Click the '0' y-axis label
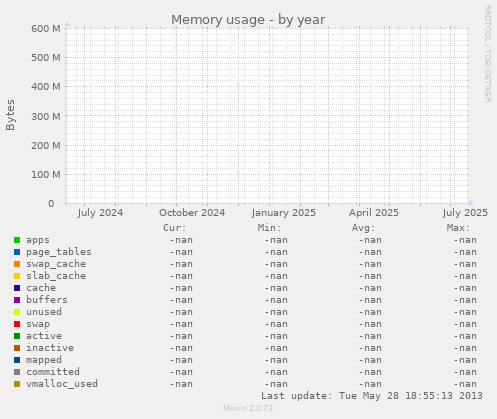This screenshot has width=497, height=419. [51, 204]
